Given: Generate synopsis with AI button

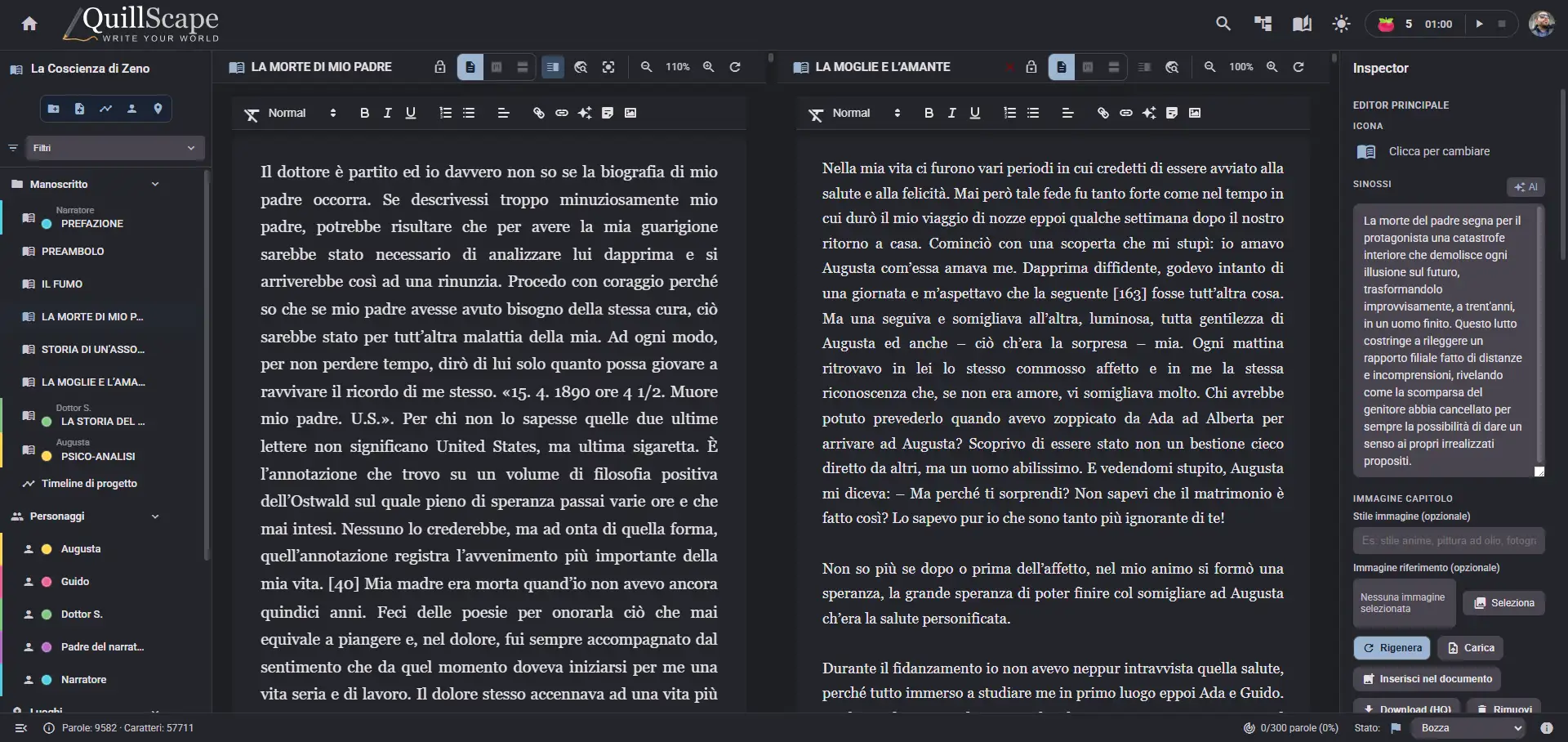Looking at the screenshot, I should (x=1526, y=187).
